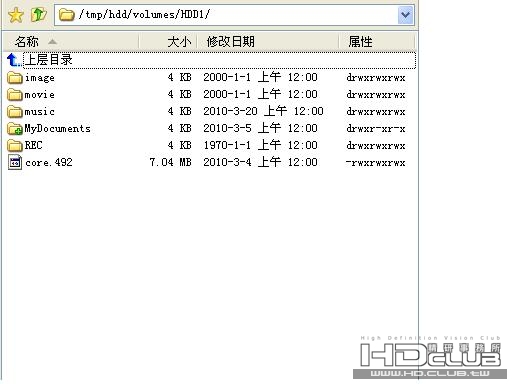This screenshot has height=384, width=512.
Task: Sort by the 大小 column header
Action: coord(168,42)
